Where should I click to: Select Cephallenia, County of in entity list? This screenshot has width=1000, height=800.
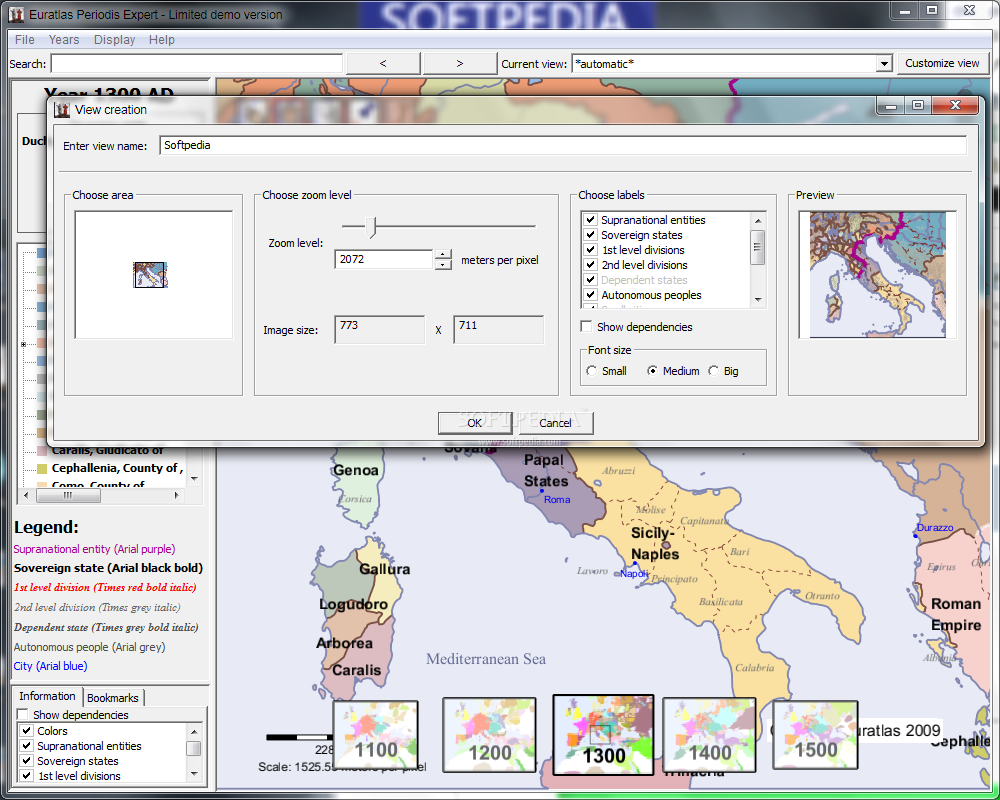117,468
